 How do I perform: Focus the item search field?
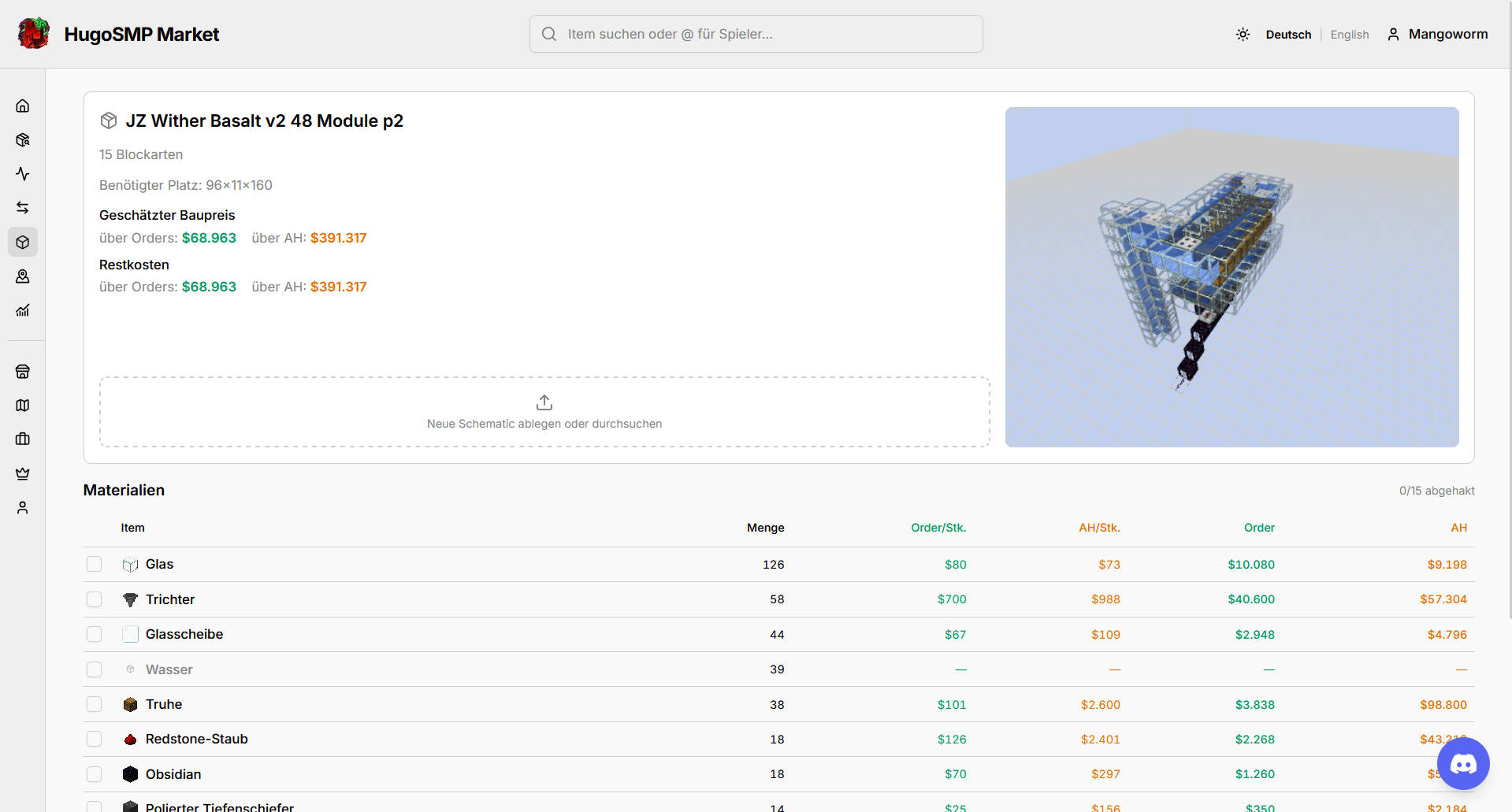(756, 34)
